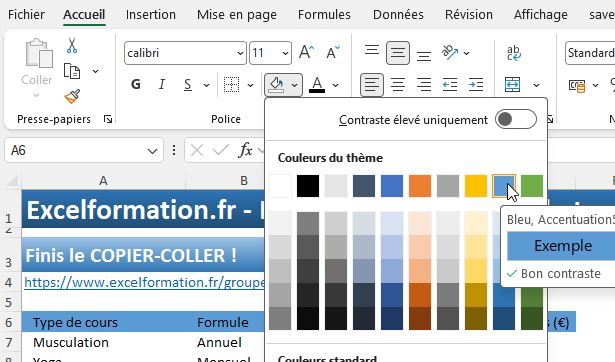Click the accounting number format icon
Image resolution: width=615 pixels, height=362 pixels.
pos(577,85)
